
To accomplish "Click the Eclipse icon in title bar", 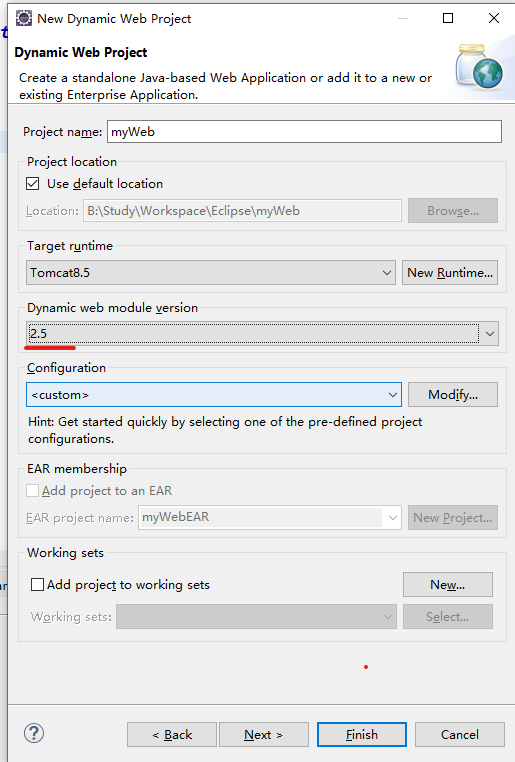I will tap(24, 18).
